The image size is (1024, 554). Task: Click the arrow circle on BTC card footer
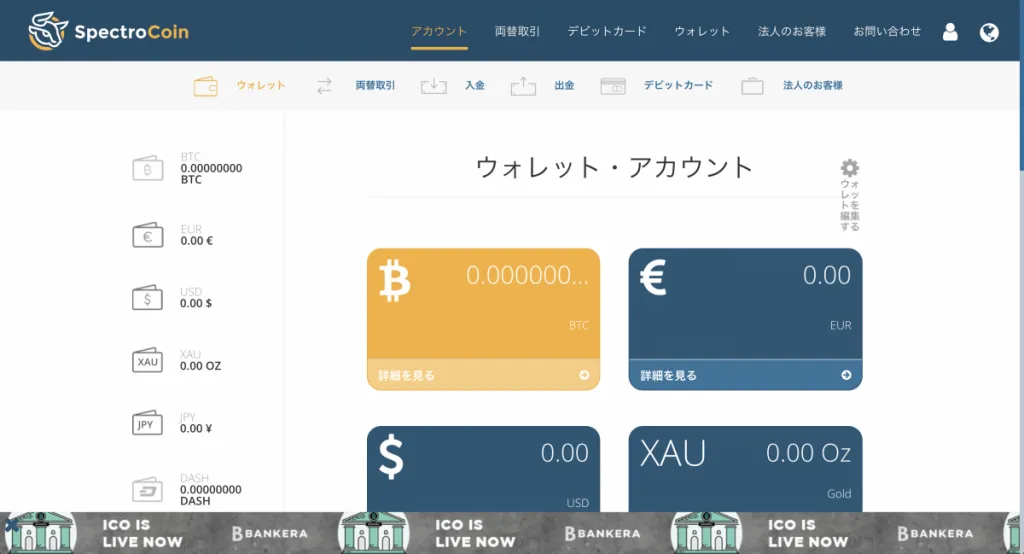click(584, 375)
